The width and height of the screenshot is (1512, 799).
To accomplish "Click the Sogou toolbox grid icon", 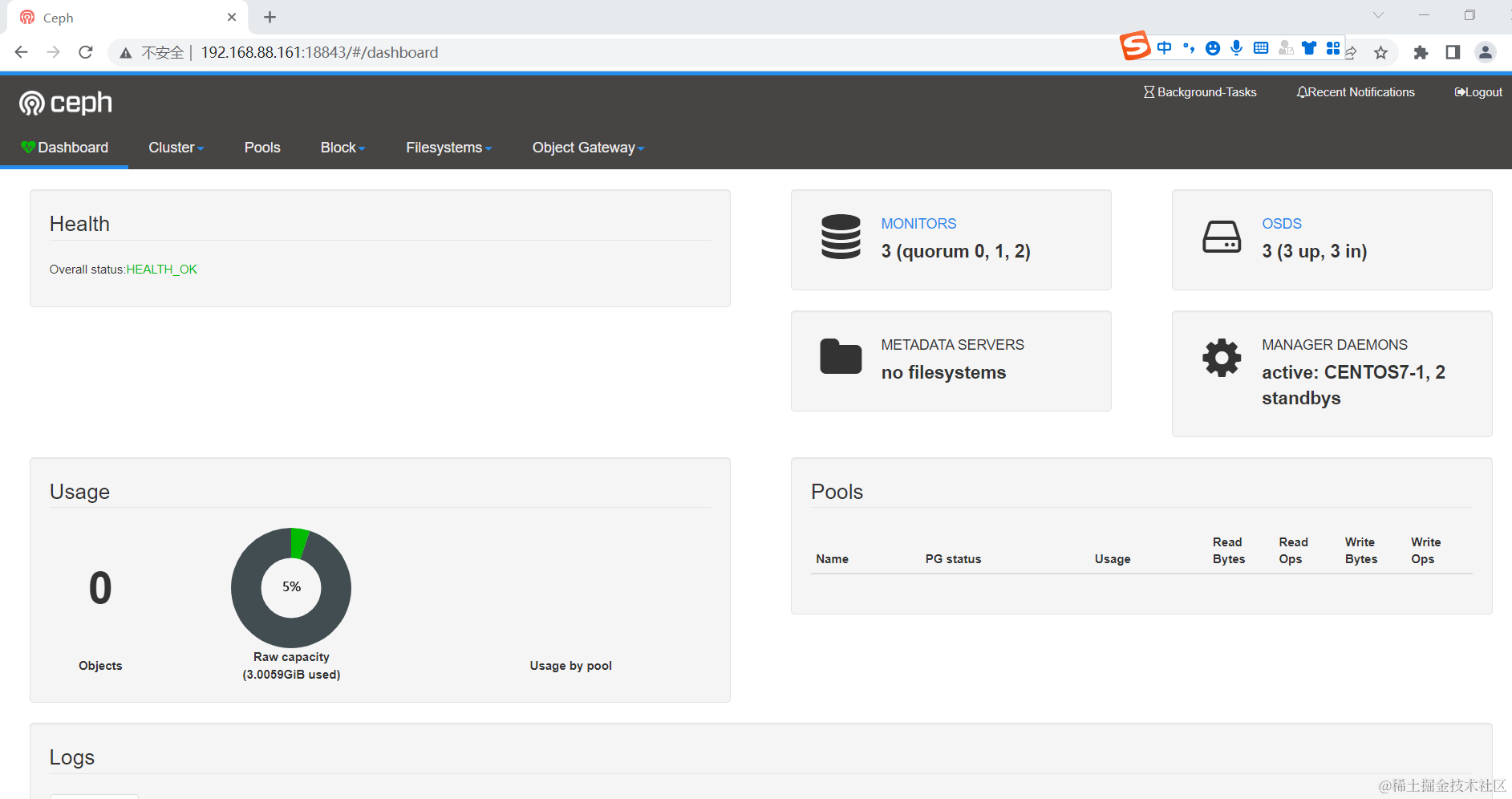I will [1333, 48].
